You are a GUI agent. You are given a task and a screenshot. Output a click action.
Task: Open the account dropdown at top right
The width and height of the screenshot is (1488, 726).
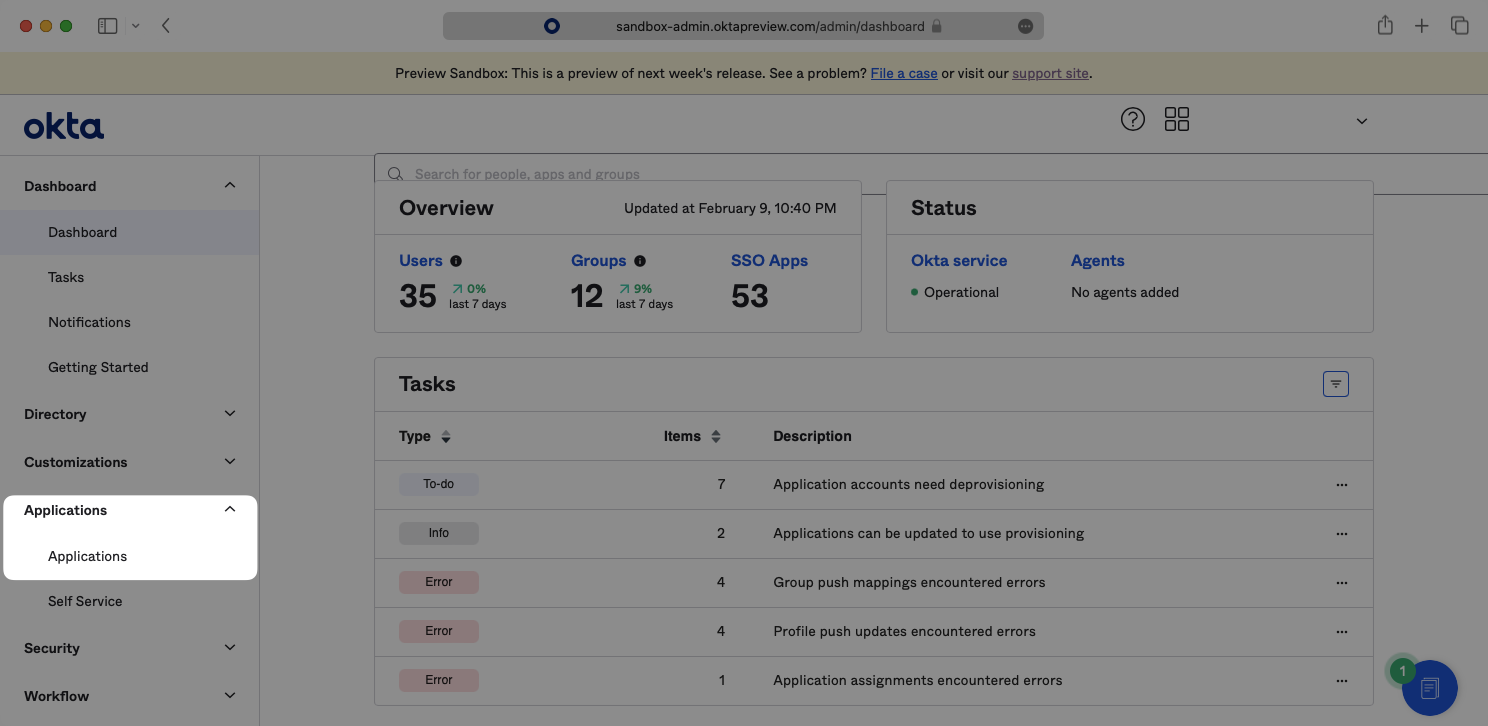[x=1361, y=120]
